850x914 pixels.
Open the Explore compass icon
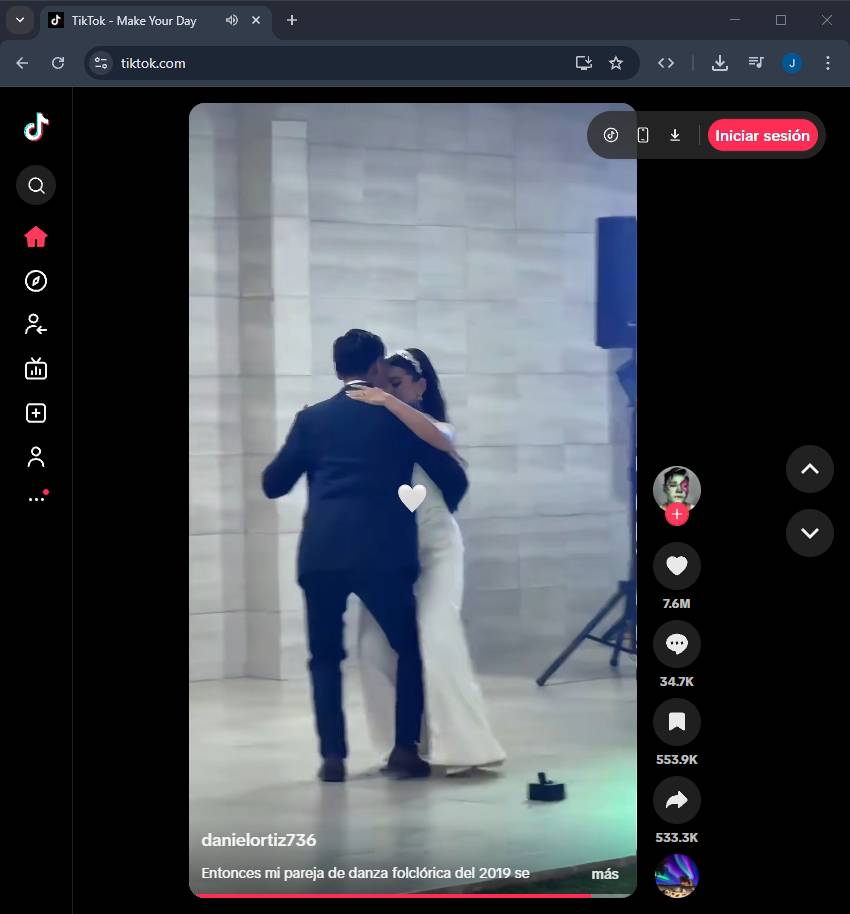coord(36,281)
